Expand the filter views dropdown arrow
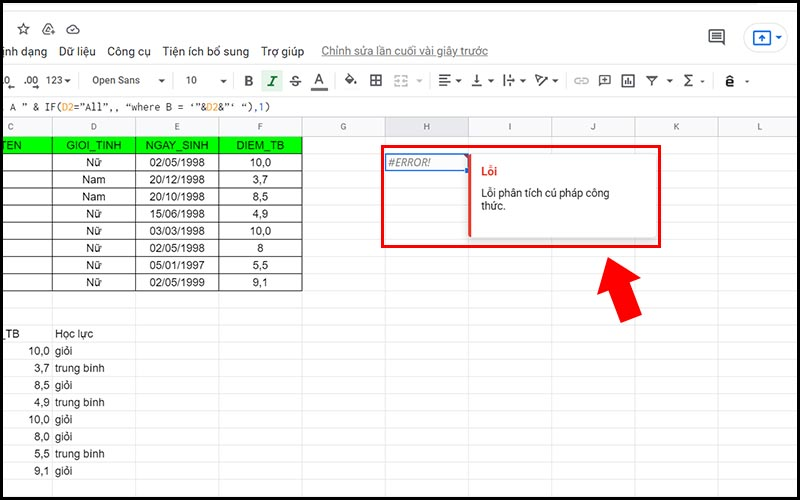Viewport: 800px width, 500px height. point(669,81)
